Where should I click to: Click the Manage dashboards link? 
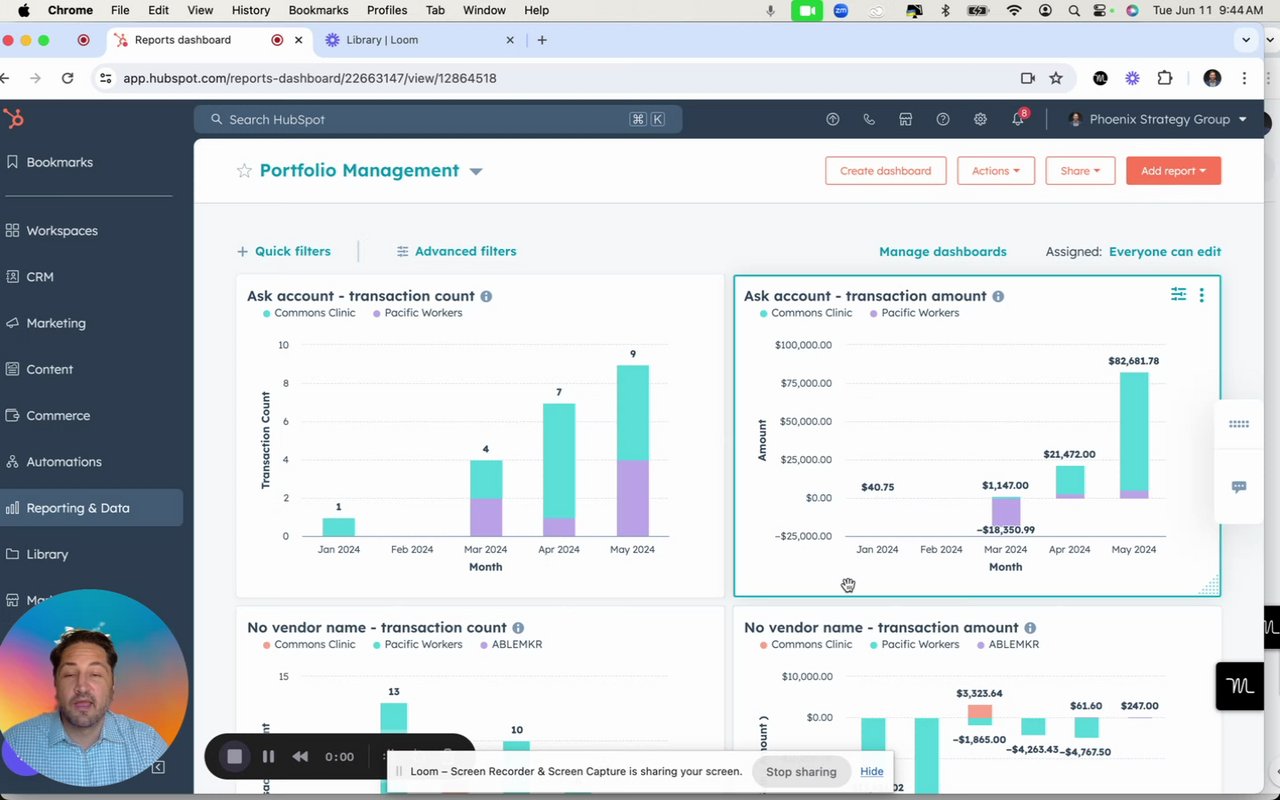943,251
